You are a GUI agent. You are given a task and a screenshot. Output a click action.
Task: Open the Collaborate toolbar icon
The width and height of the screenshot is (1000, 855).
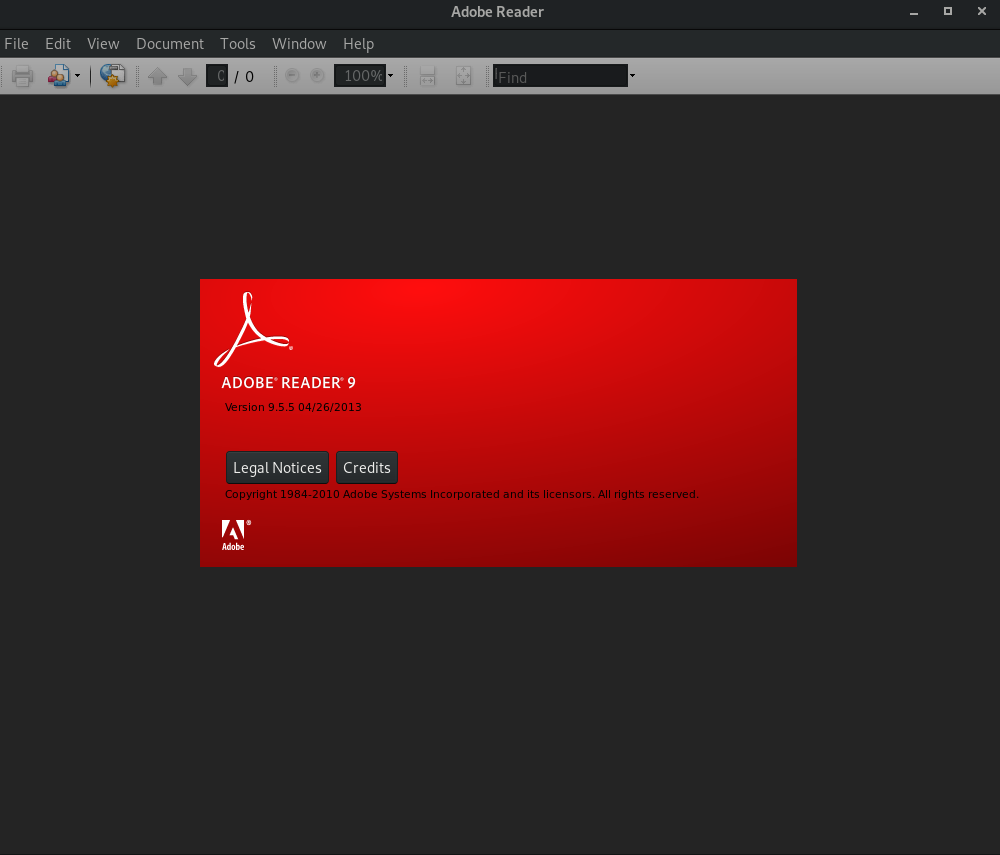tap(59, 76)
